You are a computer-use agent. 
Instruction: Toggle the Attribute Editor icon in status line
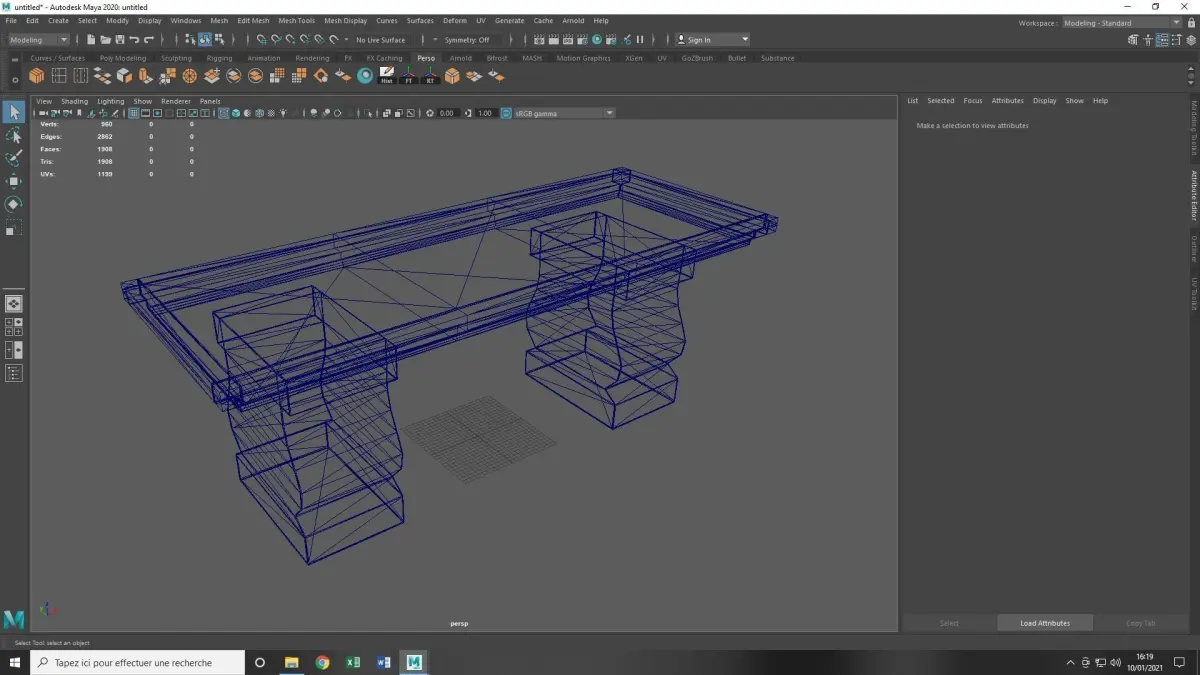pyautogui.click(x=1163, y=40)
